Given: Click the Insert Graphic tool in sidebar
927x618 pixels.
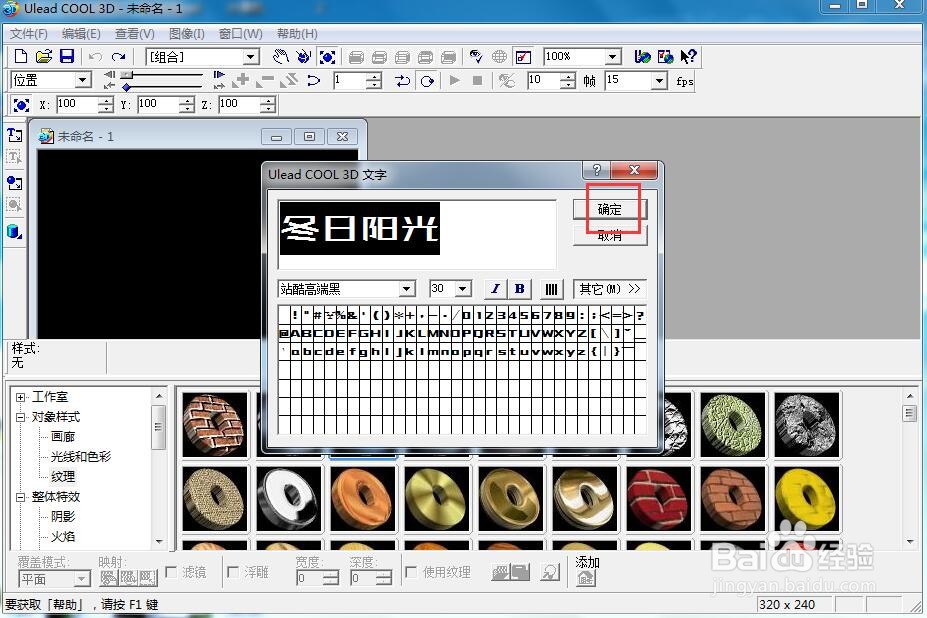Looking at the screenshot, I should pos(15,183).
